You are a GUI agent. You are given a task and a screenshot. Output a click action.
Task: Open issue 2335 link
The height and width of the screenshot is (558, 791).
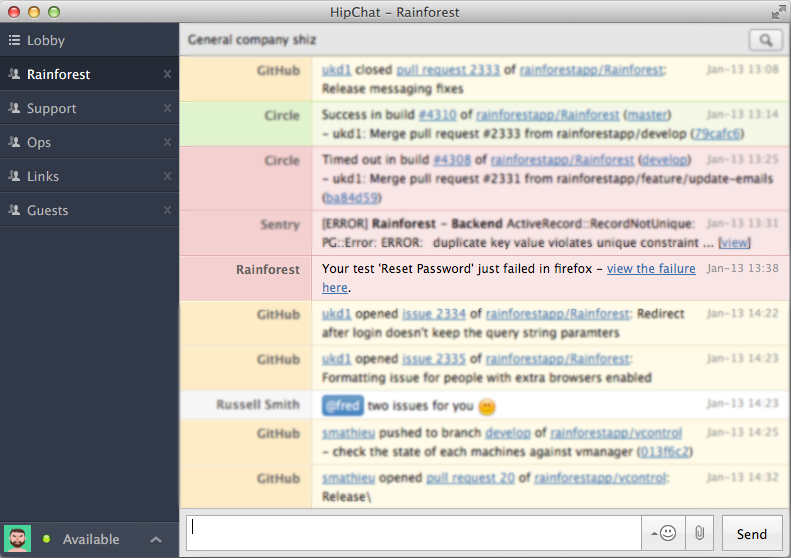(x=434, y=359)
